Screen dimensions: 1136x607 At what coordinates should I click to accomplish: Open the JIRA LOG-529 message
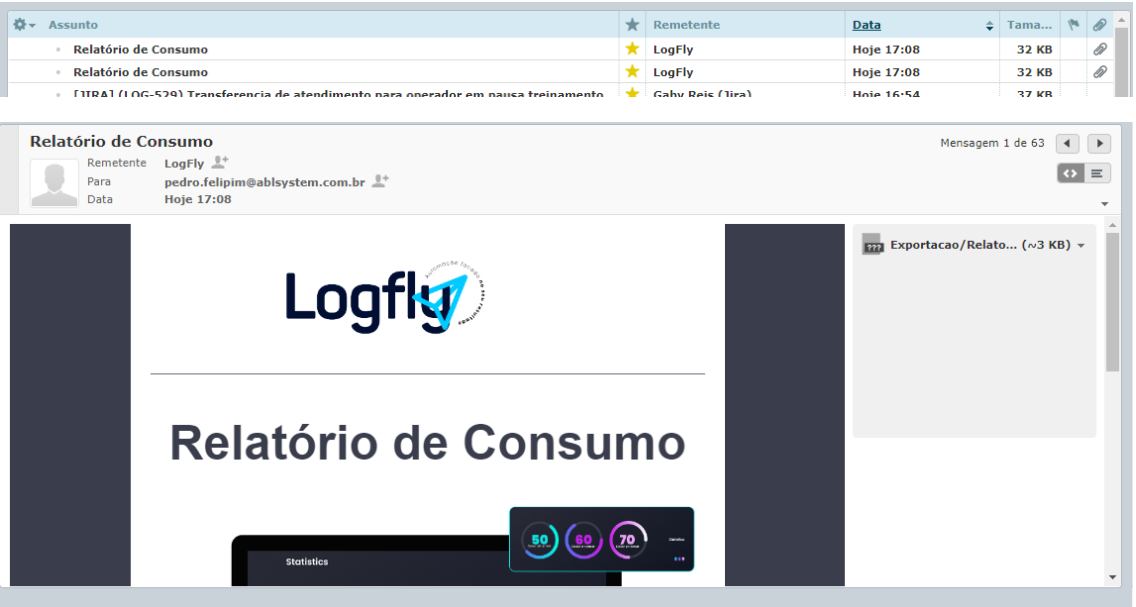point(338,93)
